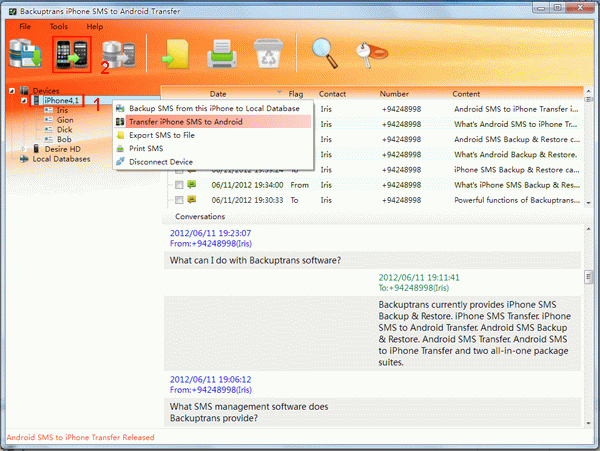Click 'Powerful functions of Backuptrans...' cell
This screenshot has height=451, width=600.
[x=517, y=200]
